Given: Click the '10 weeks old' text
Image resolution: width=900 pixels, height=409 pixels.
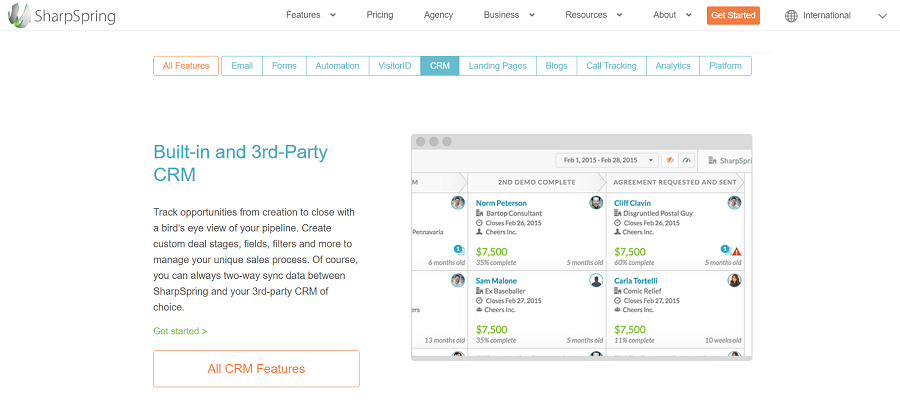Looking at the screenshot, I should 723,341.
